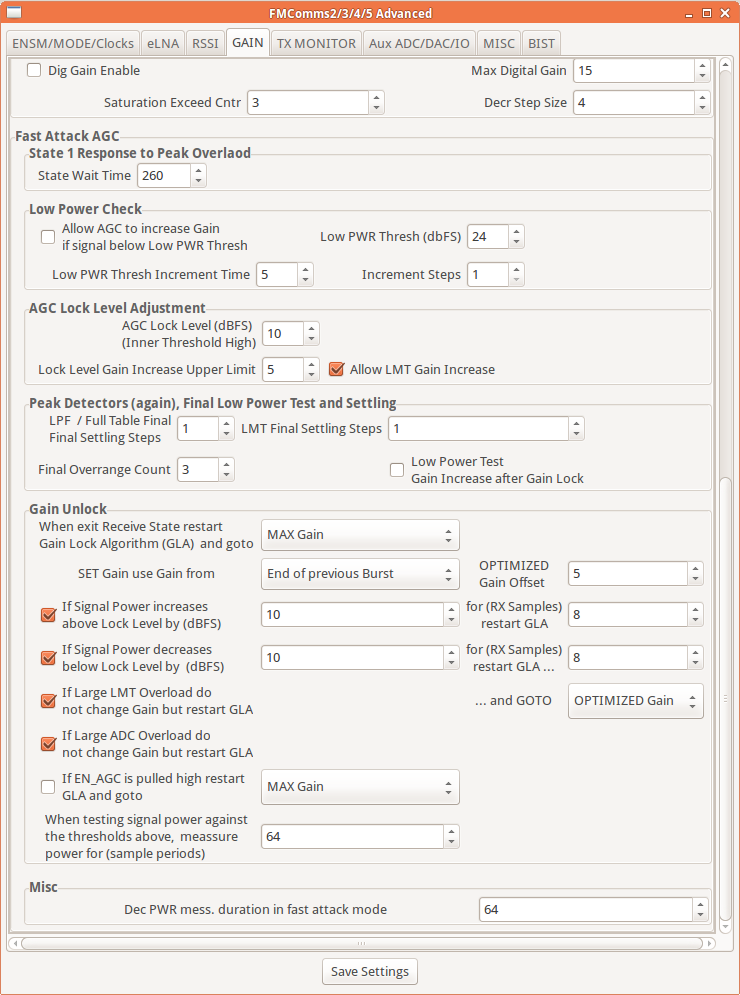The width and height of the screenshot is (740, 995).
Task: Open the MISC tab
Action: pos(499,43)
